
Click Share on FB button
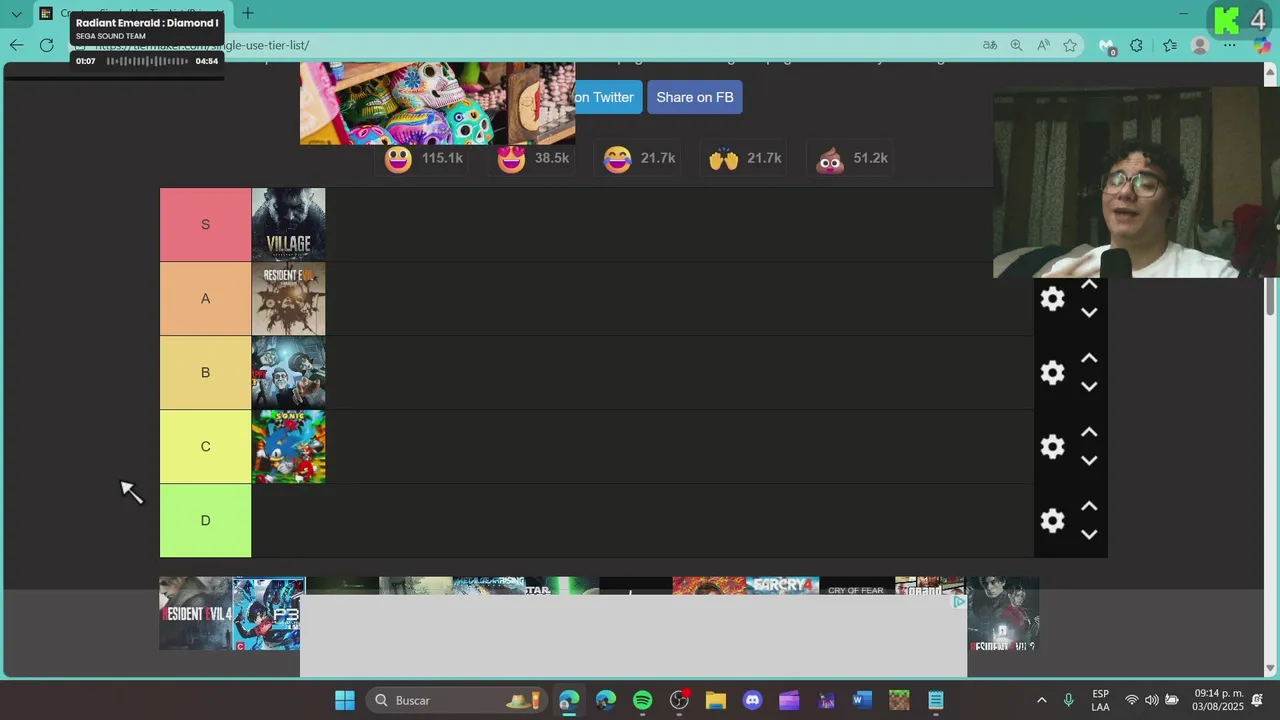[695, 97]
